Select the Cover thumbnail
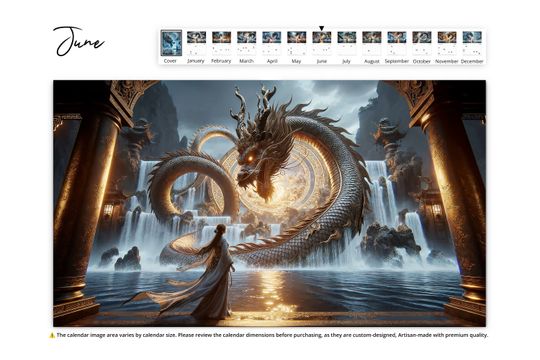The image size is (540, 360). [x=171, y=43]
